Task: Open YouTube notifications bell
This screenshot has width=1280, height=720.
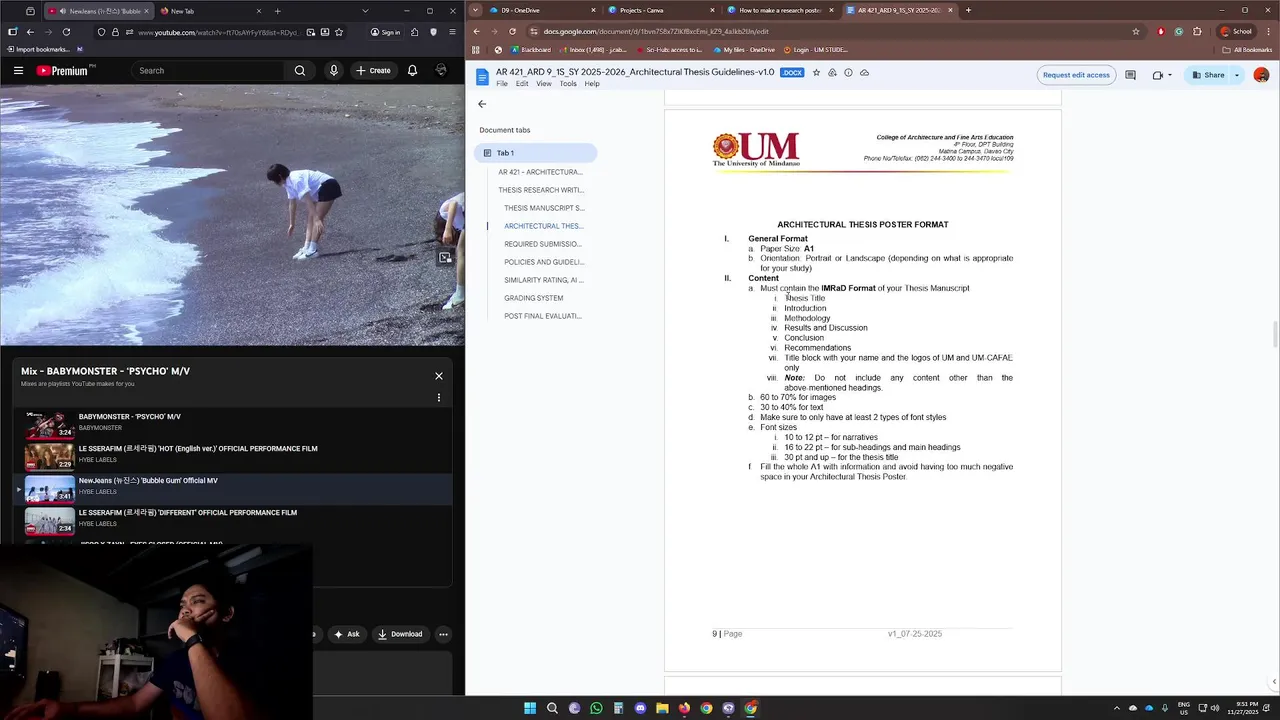Action: (412, 71)
